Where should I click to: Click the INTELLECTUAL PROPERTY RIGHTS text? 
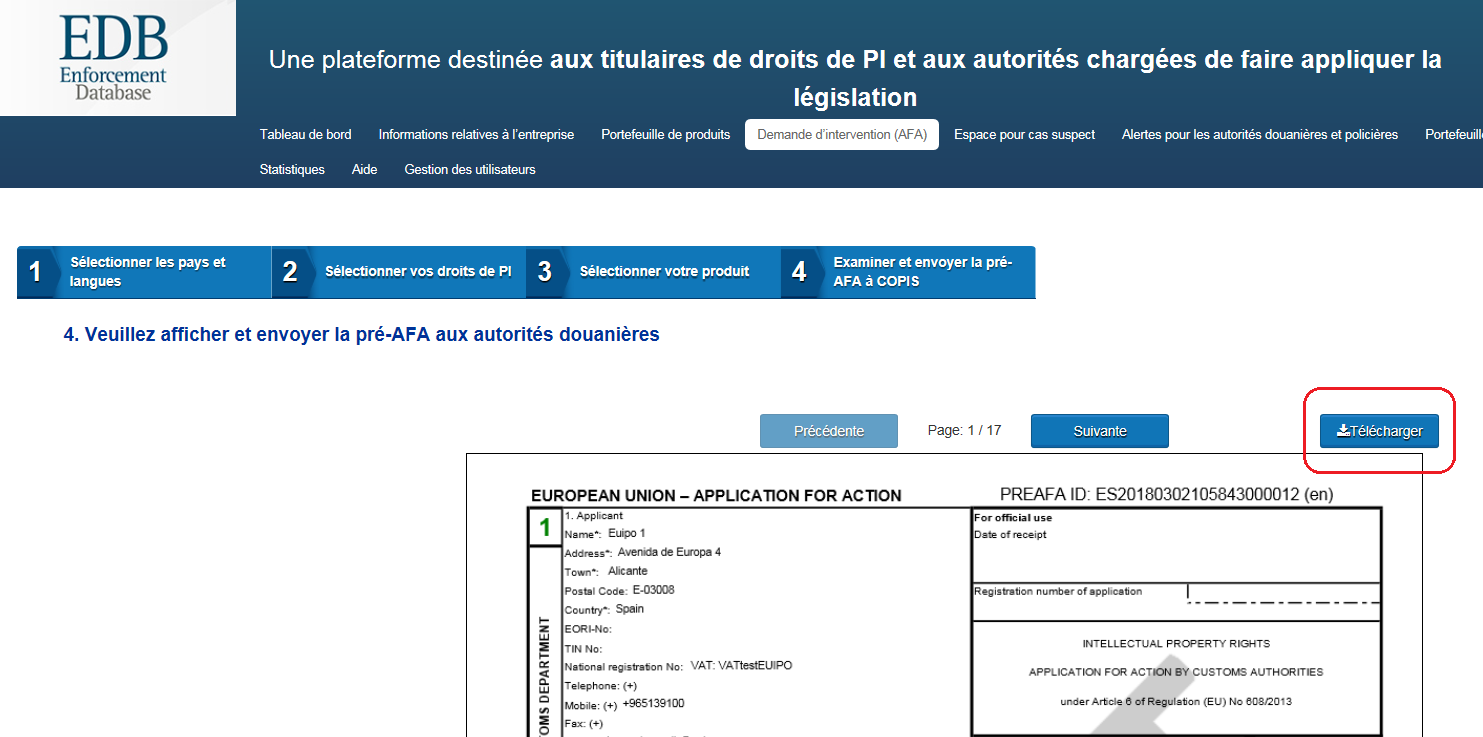[1176, 644]
